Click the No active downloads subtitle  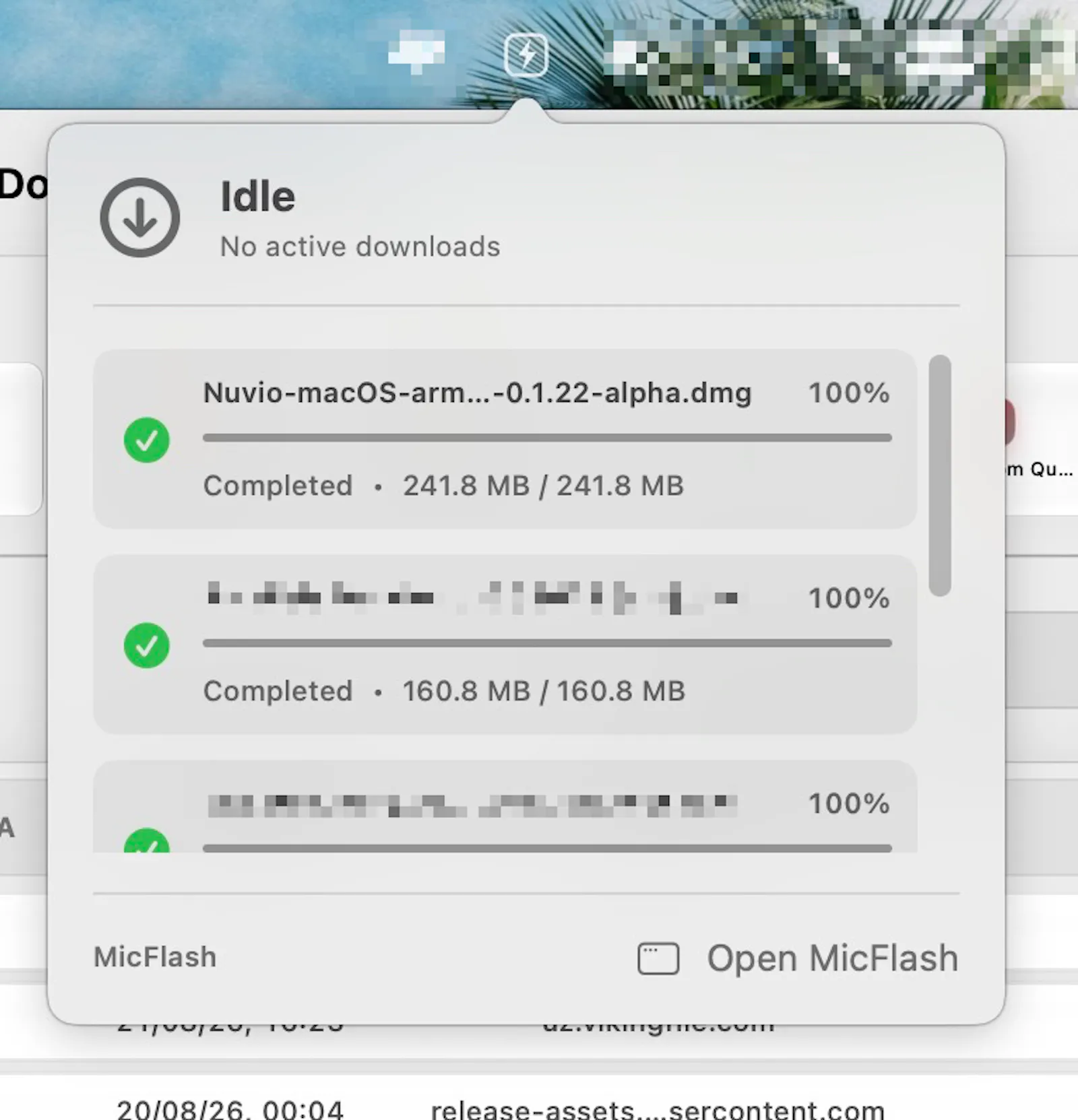point(360,246)
